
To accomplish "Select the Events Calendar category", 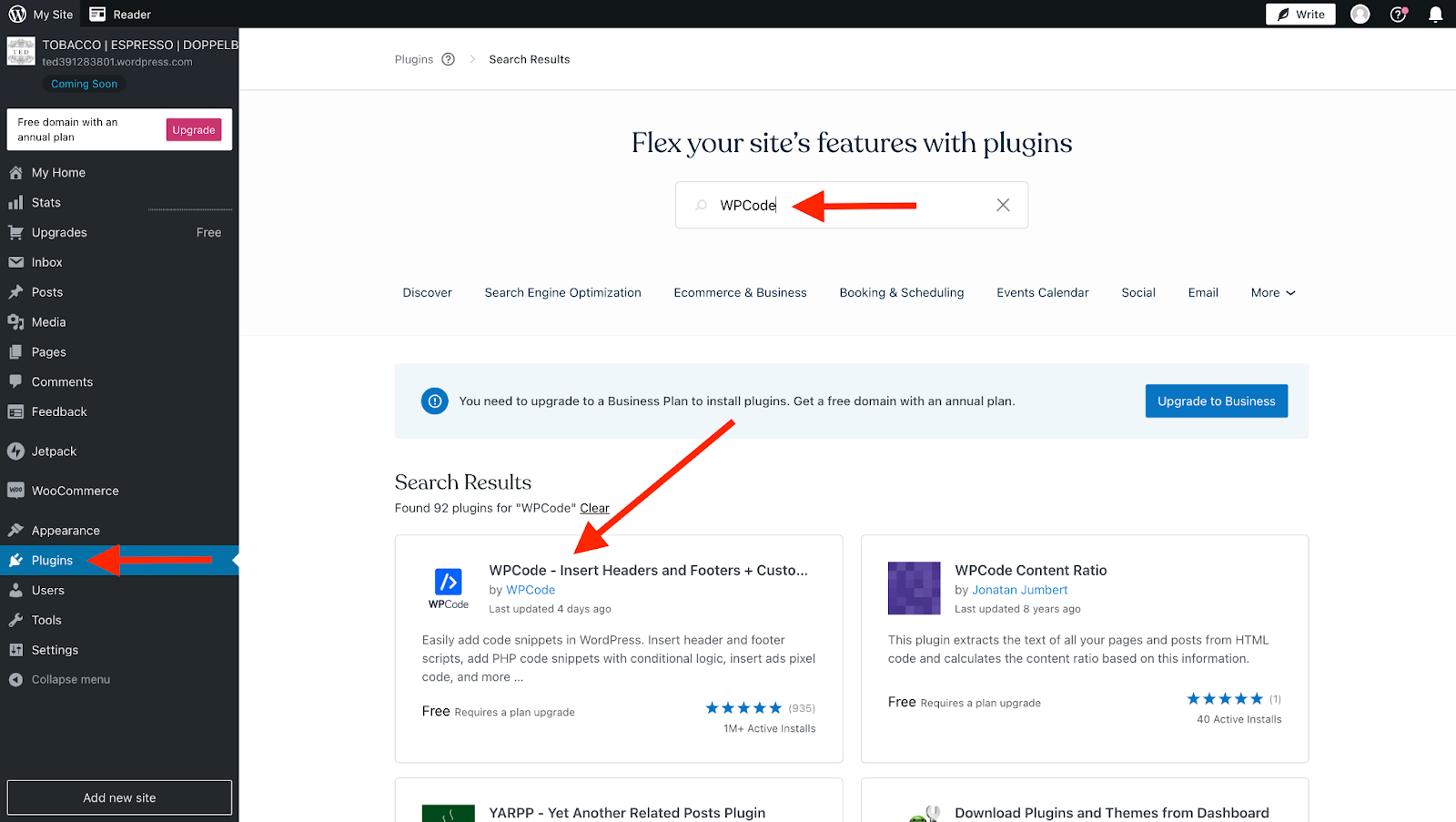I will coord(1043,292).
